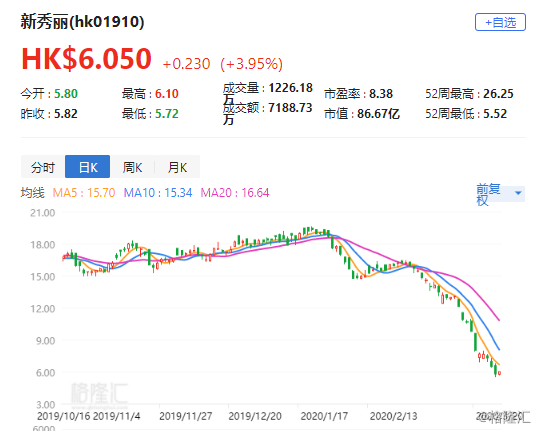538x431 pixels.
Task: Select the 日K daily chart tab
Action: pyautogui.click(x=87, y=167)
